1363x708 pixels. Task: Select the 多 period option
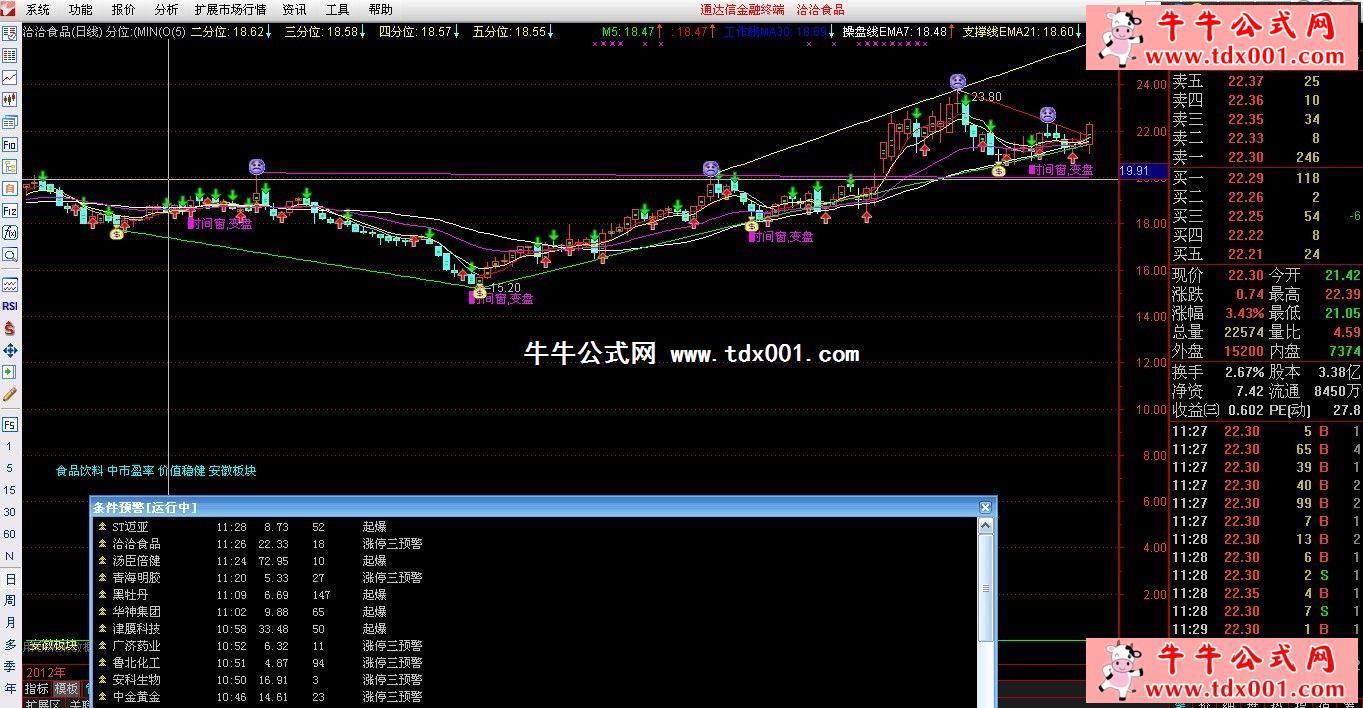click(x=10, y=645)
